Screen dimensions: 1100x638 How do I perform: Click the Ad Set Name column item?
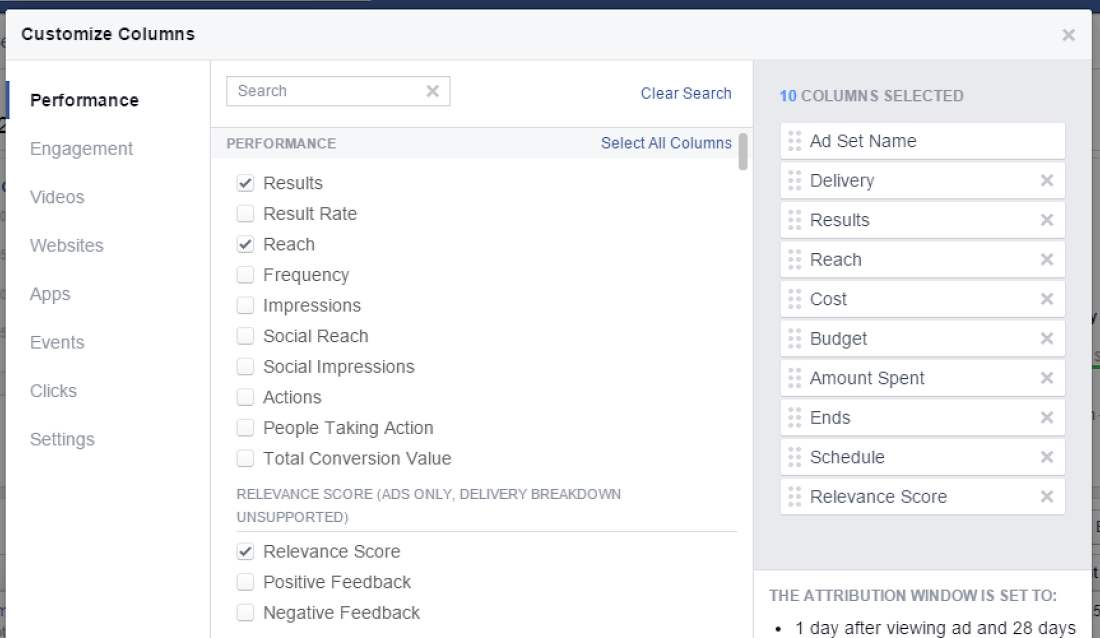pyautogui.click(x=923, y=141)
